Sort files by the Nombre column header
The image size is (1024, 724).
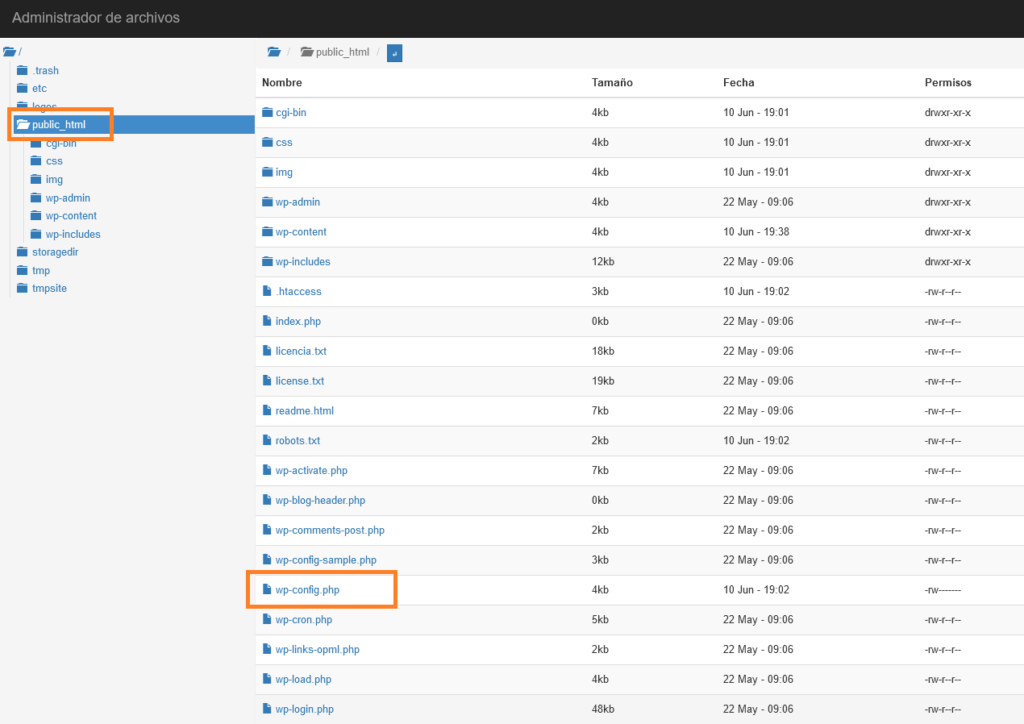click(280, 82)
